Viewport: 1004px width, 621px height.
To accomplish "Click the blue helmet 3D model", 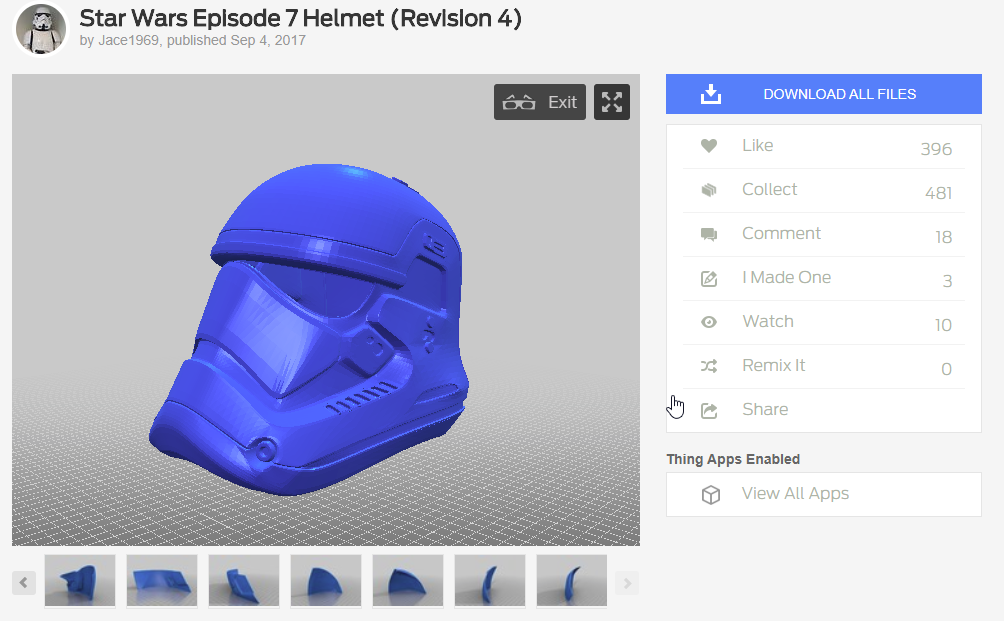I will tap(309, 330).
